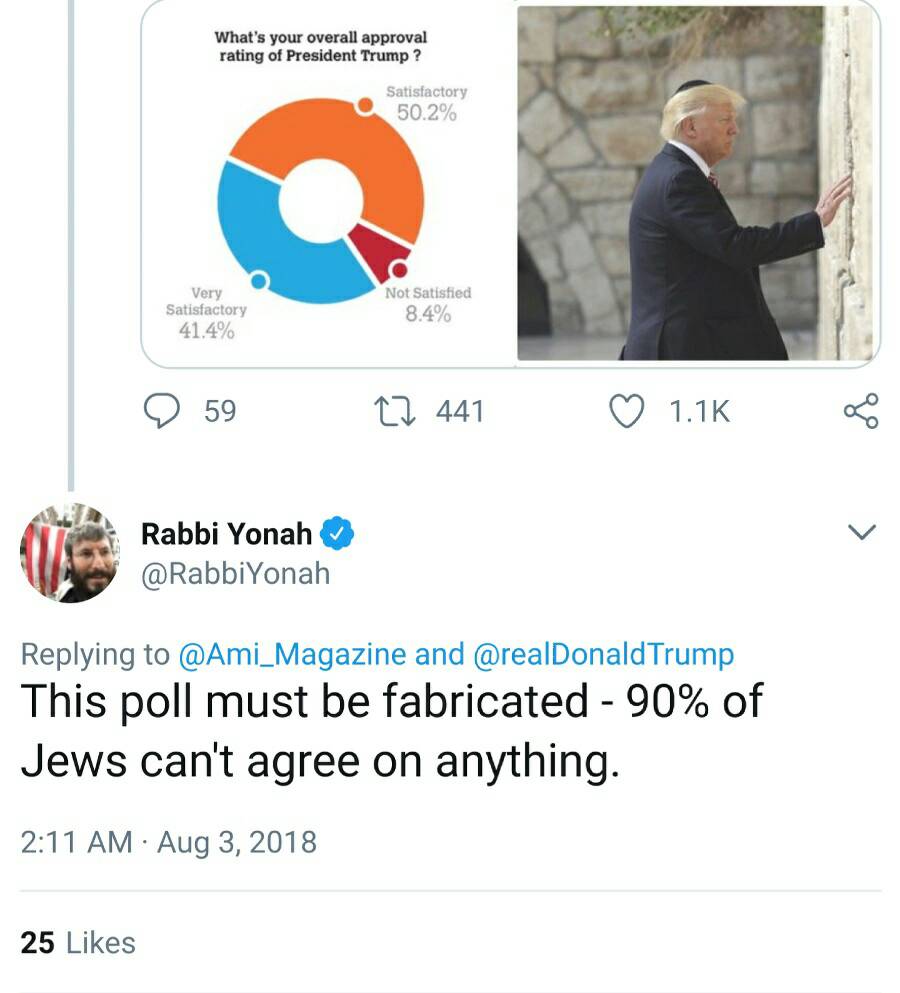Click the tweet text about the fabricated poll

[390, 730]
